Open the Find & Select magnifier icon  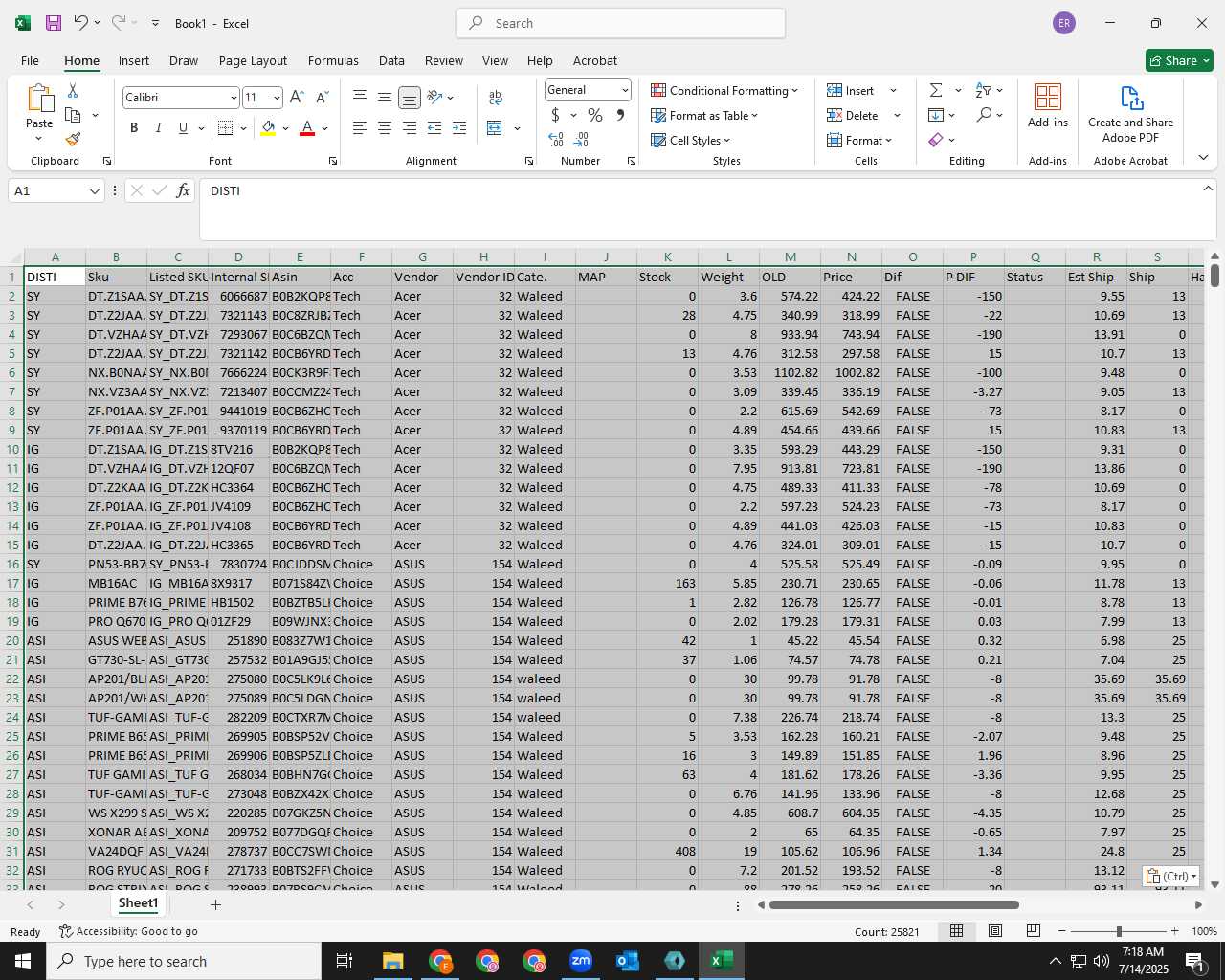984,115
